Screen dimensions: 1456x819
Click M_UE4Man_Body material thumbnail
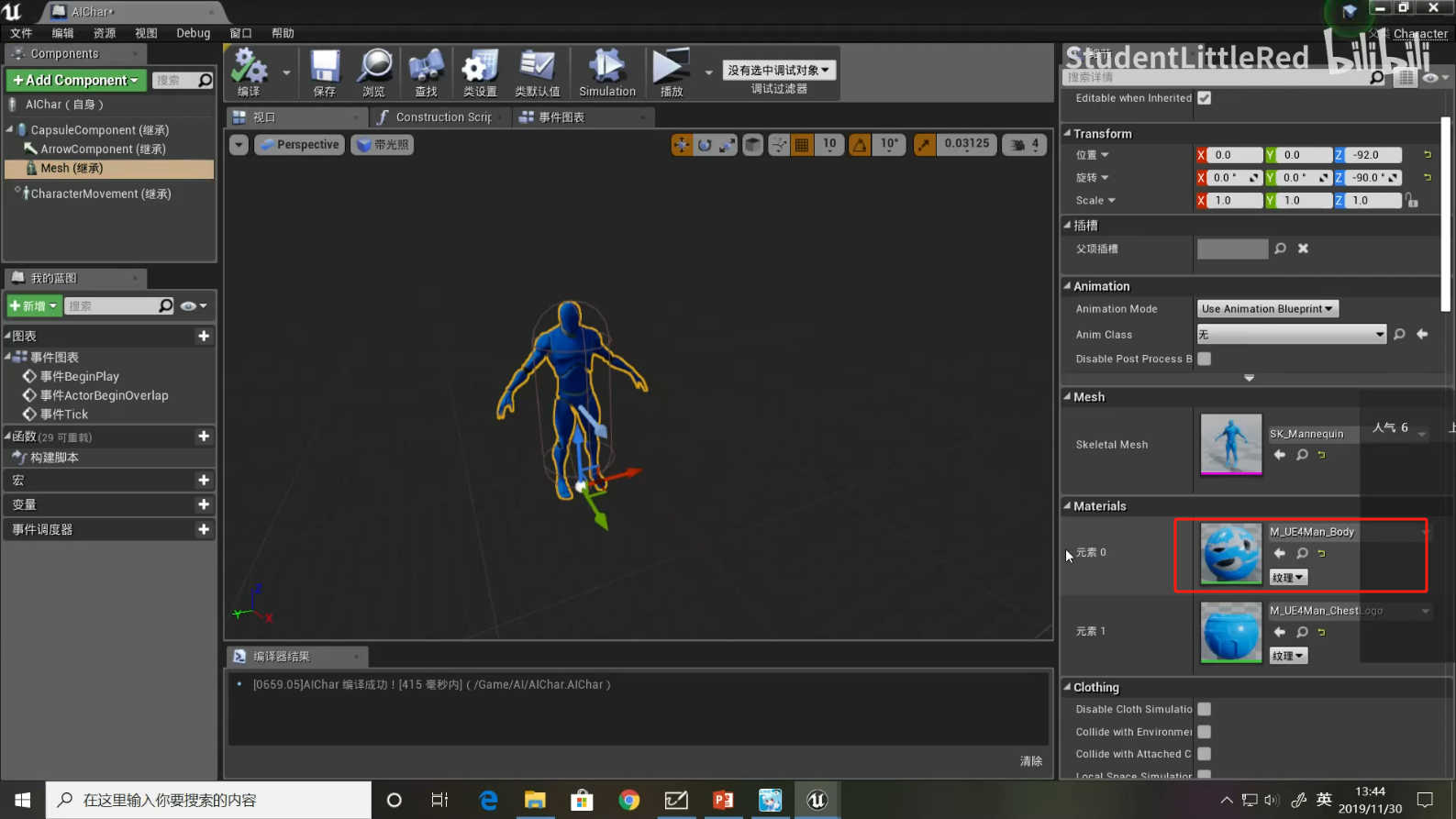point(1231,553)
